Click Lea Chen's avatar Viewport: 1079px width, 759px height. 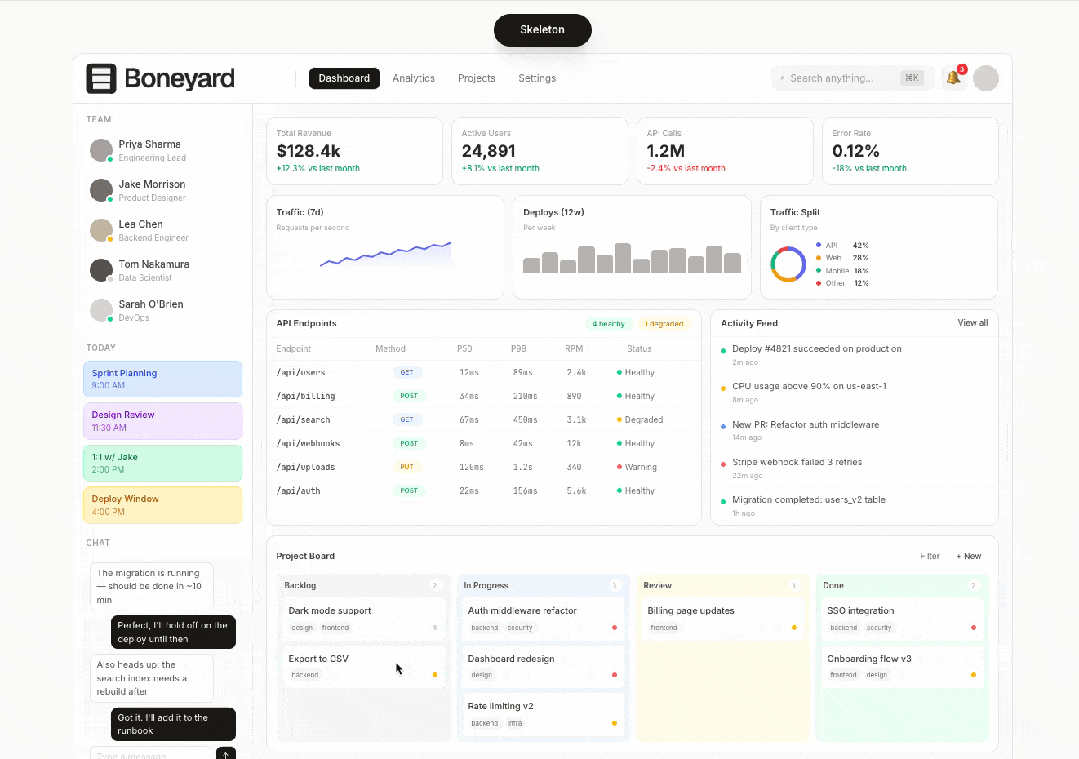tap(101, 230)
